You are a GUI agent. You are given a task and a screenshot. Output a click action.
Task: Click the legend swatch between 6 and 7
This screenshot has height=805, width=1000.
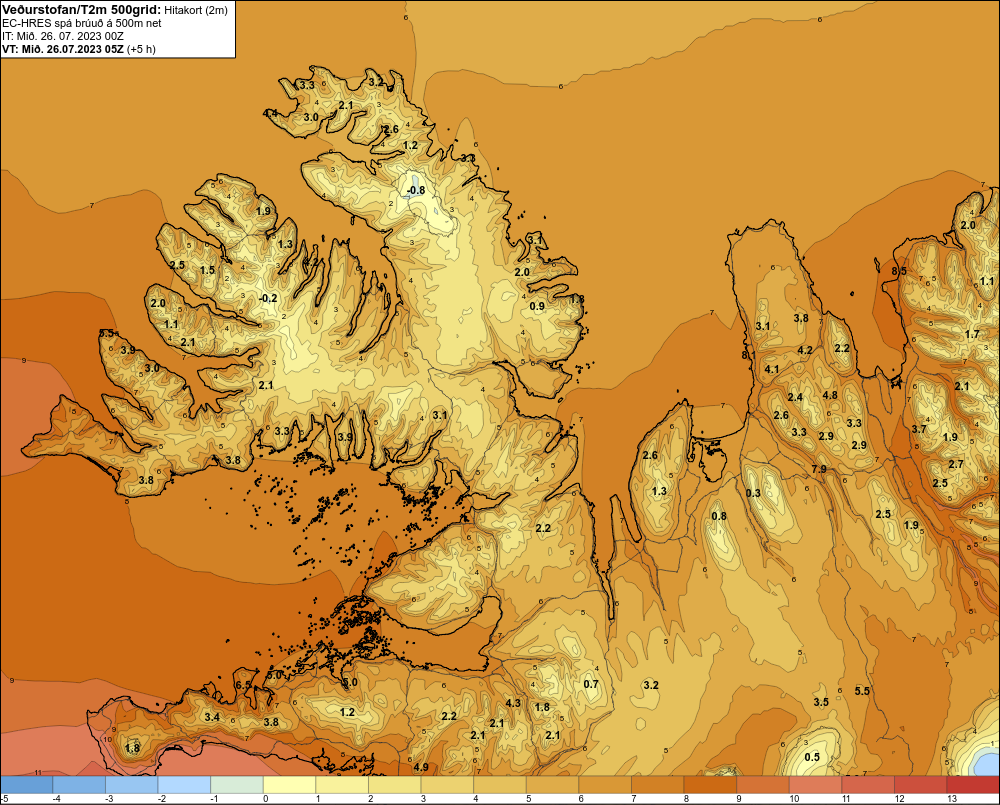point(605,785)
